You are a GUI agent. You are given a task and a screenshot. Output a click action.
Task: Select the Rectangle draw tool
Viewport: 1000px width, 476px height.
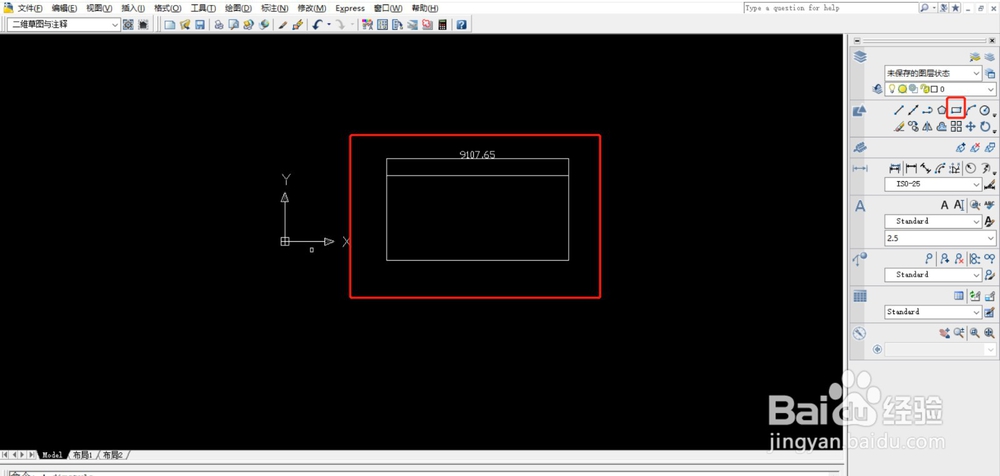pyautogui.click(x=956, y=110)
